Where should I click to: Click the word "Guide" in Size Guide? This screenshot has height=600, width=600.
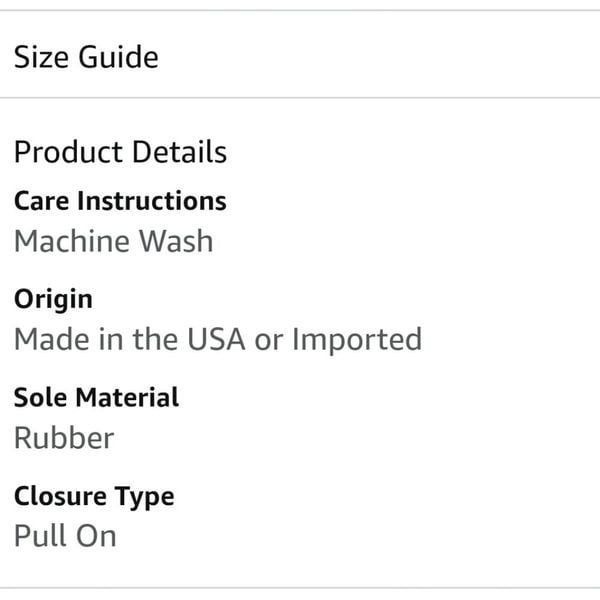pyautogui.click(x=118, y=57)
